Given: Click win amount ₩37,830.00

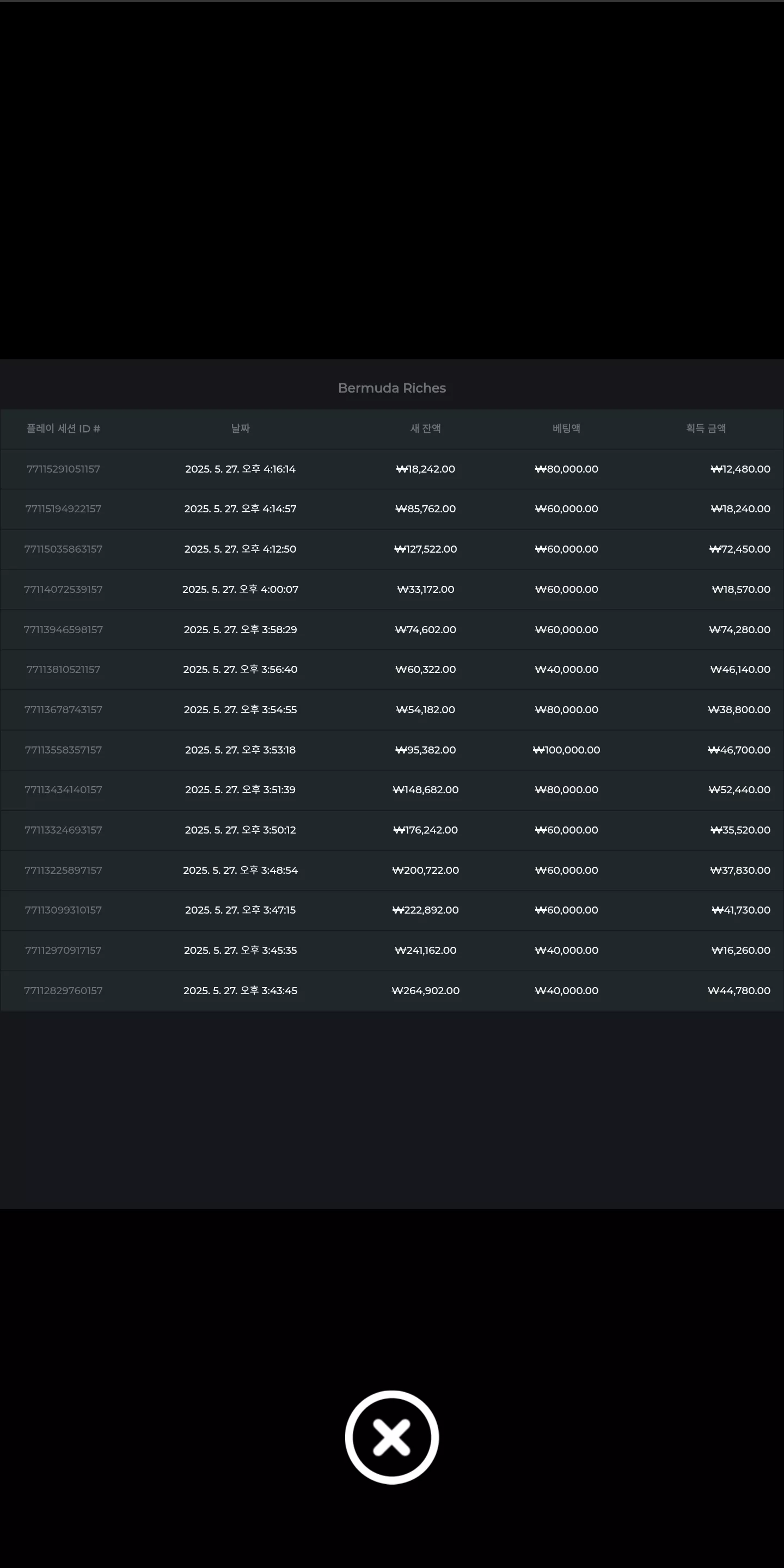Looking at the screenshot, I should point(740,871).
